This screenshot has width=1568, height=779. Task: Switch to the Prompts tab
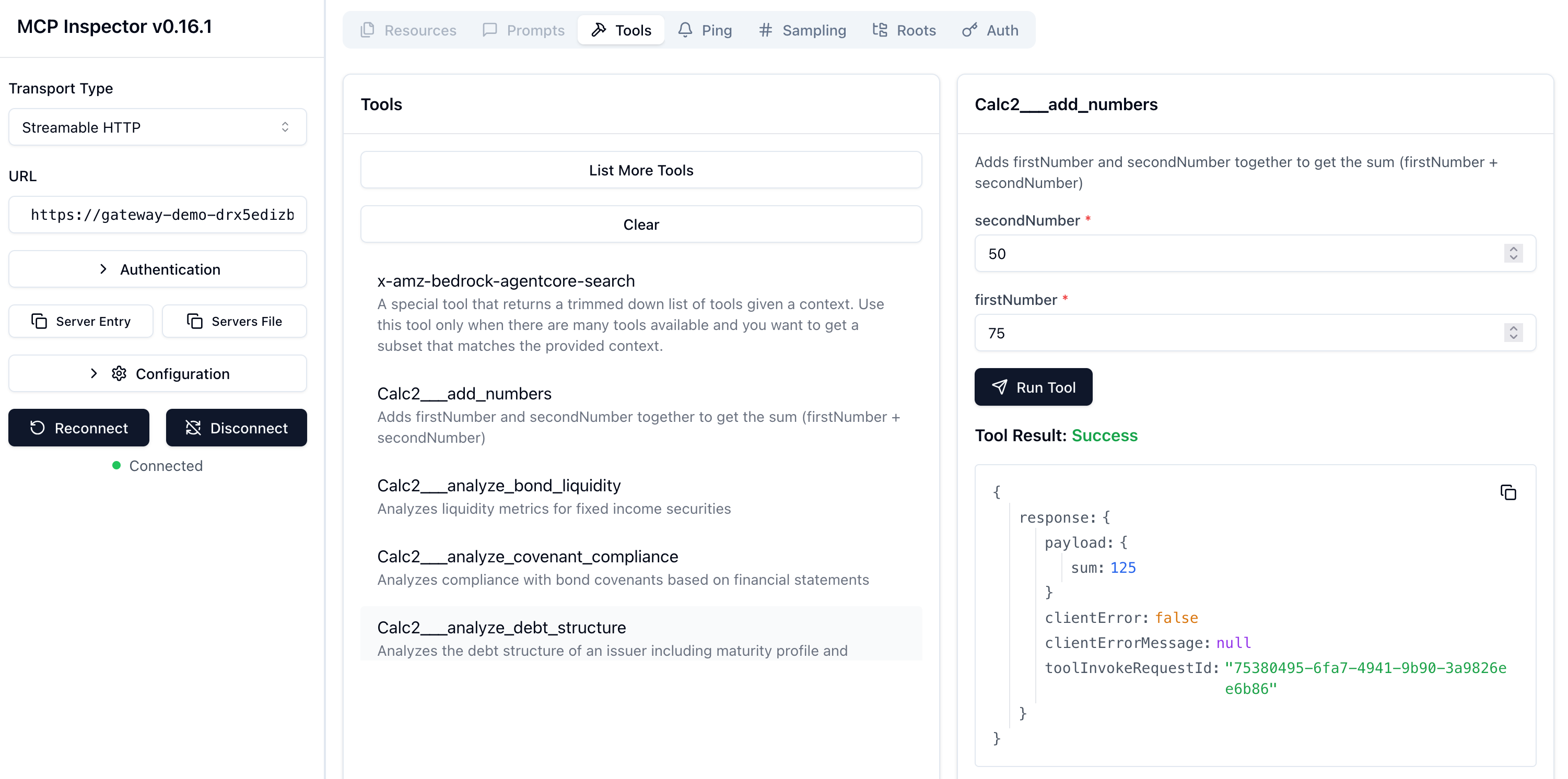click(523, 30)
